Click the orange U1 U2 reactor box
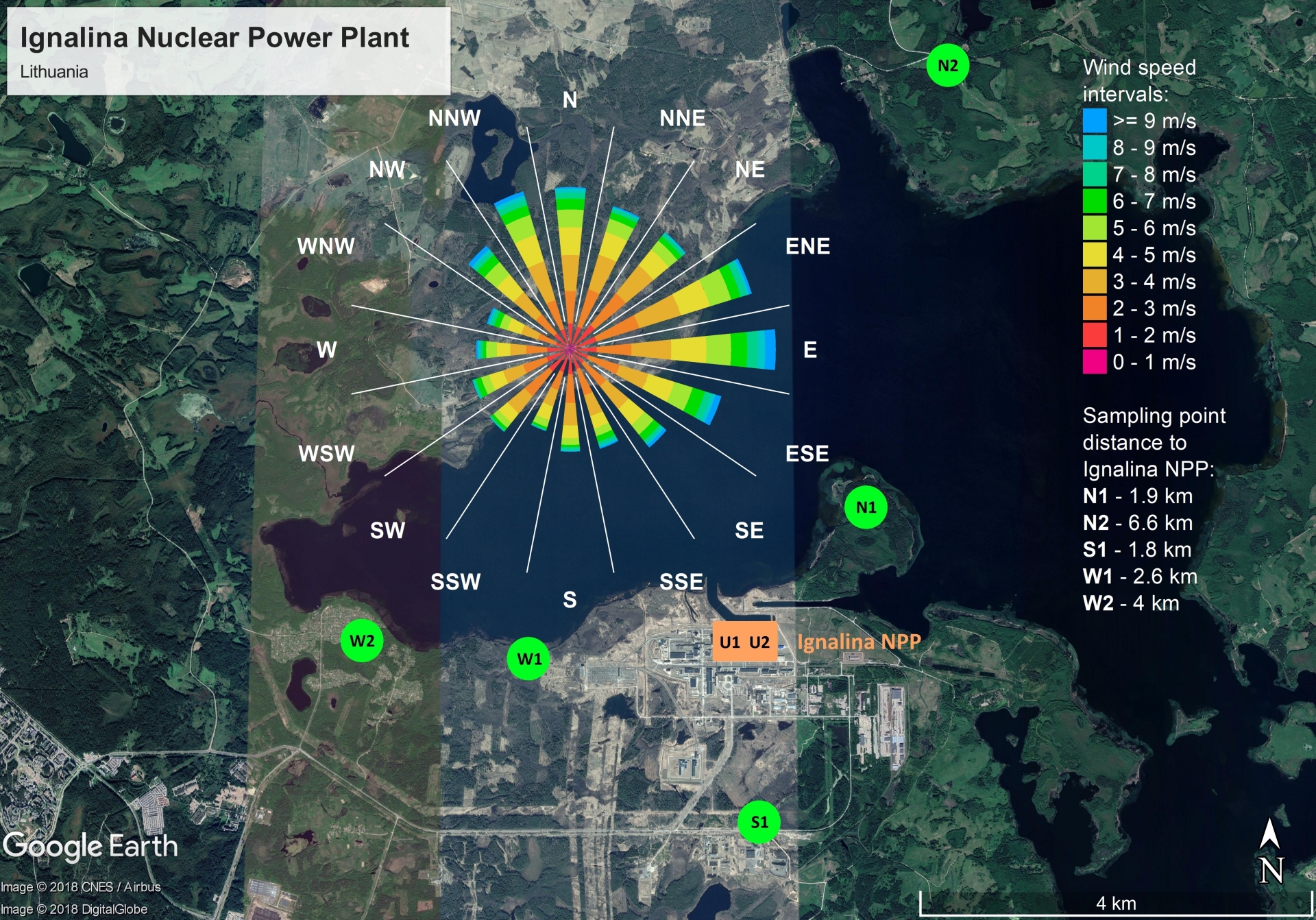 point(744,642)
